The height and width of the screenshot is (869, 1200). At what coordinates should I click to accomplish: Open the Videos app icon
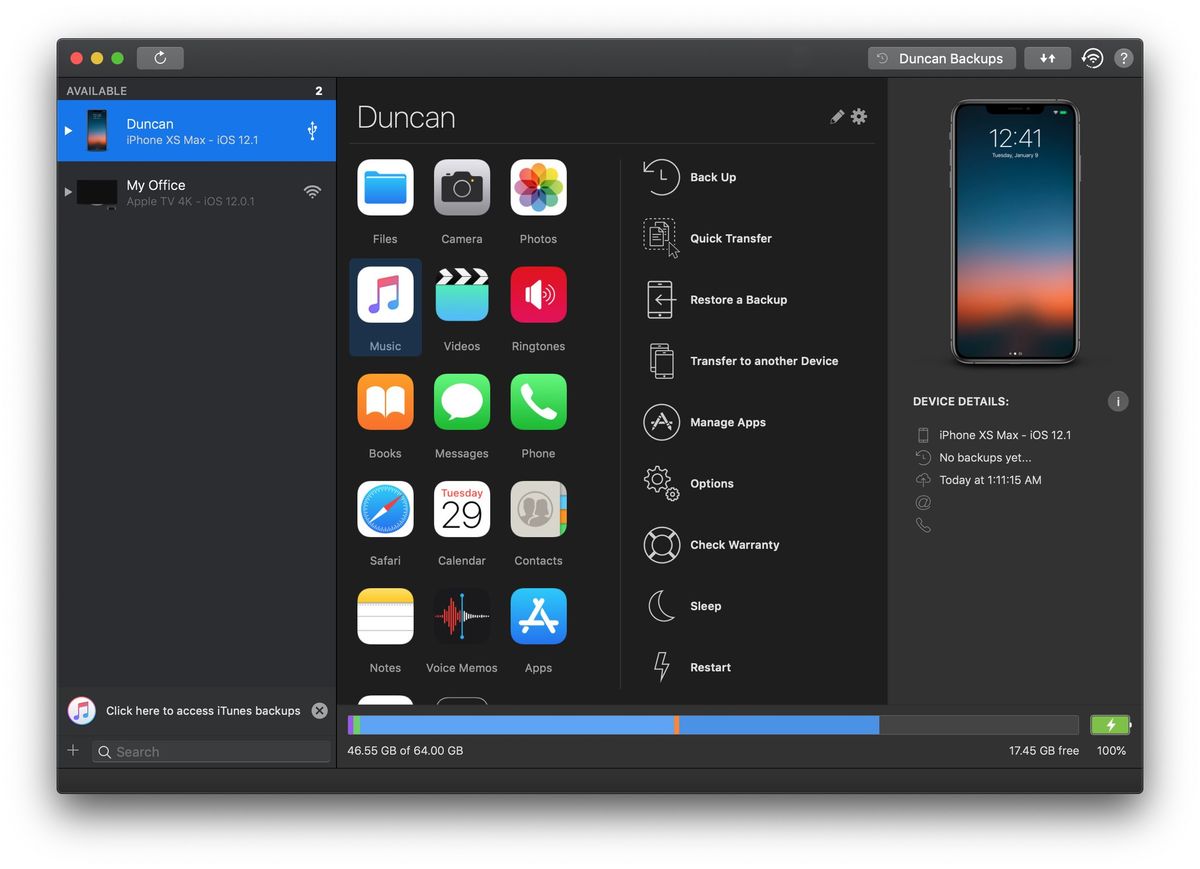[x=462, y=295]
